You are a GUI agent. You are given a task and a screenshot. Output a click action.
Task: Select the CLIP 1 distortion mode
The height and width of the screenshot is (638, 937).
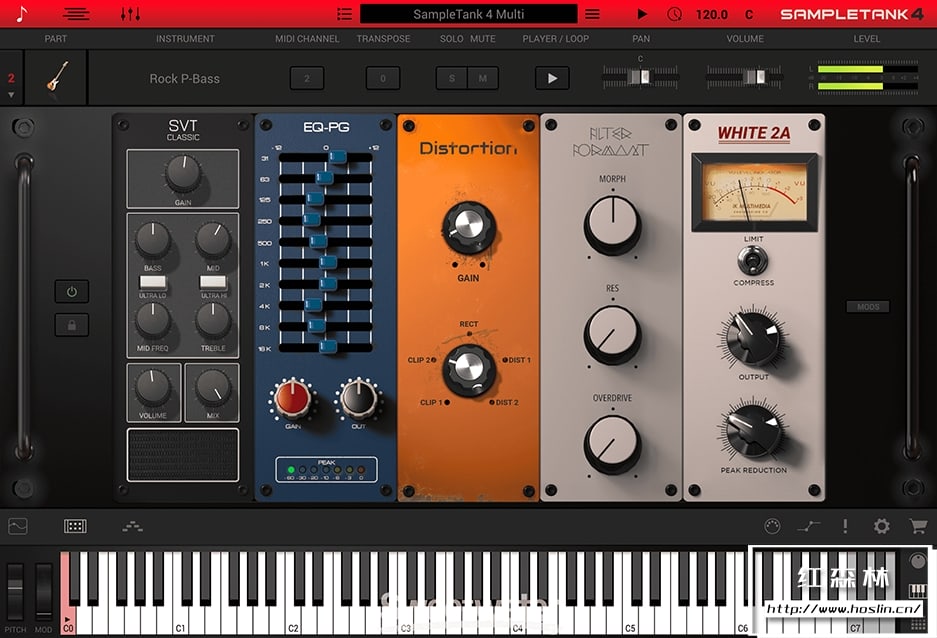point(434,403)
